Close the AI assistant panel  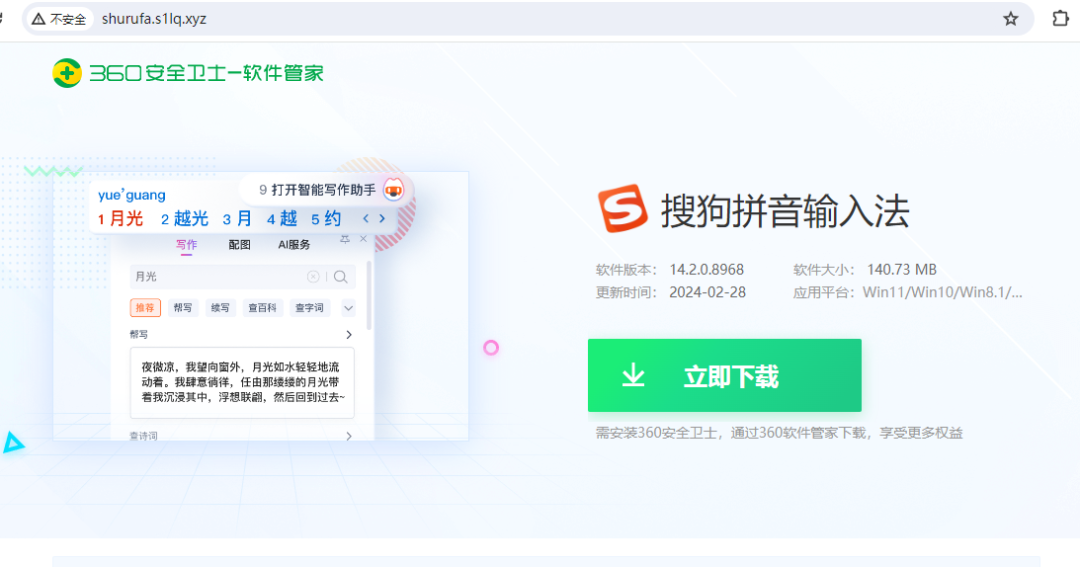(x=364, y=239)
